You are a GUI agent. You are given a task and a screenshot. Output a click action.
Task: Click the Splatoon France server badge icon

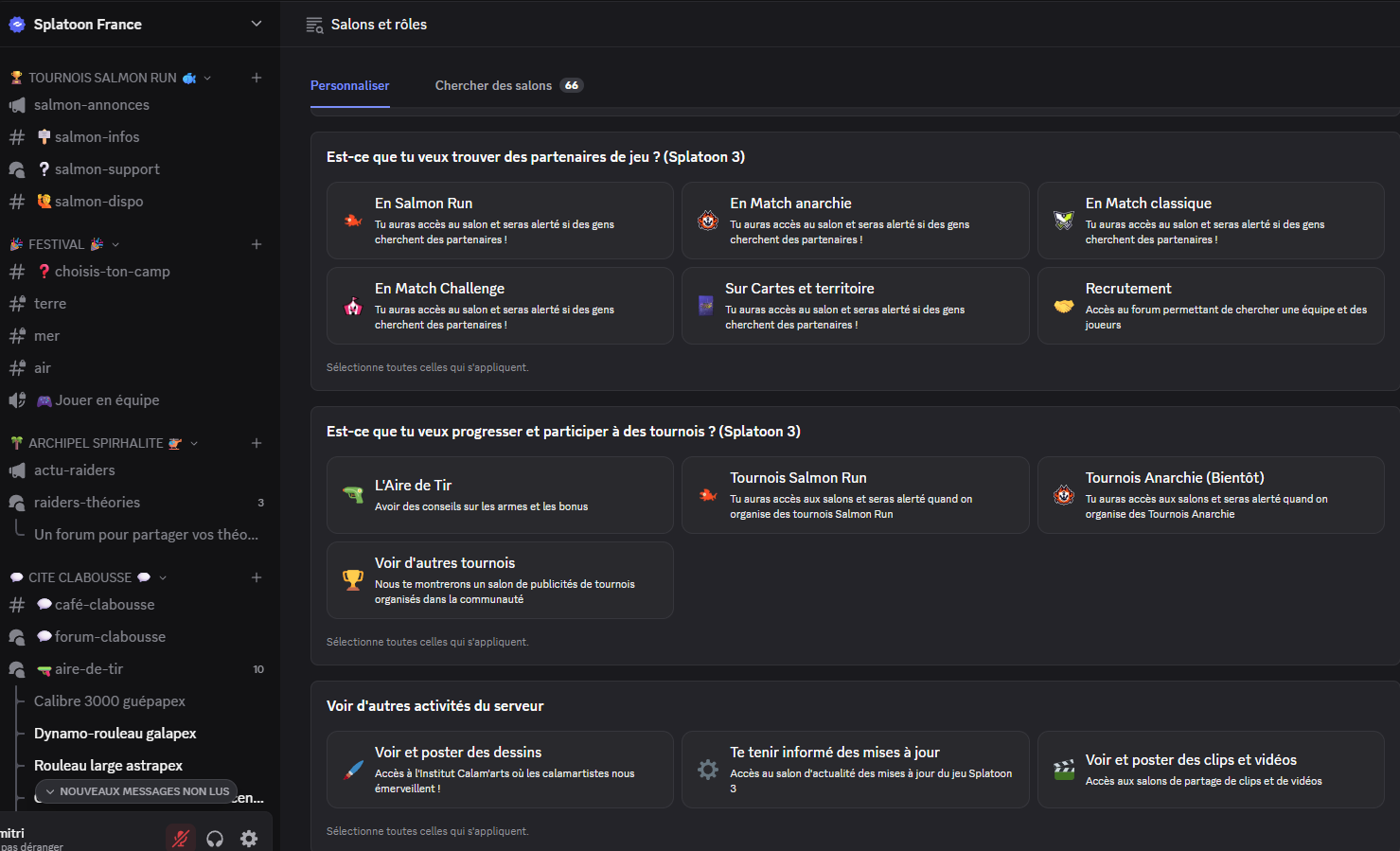pos(17,25)
